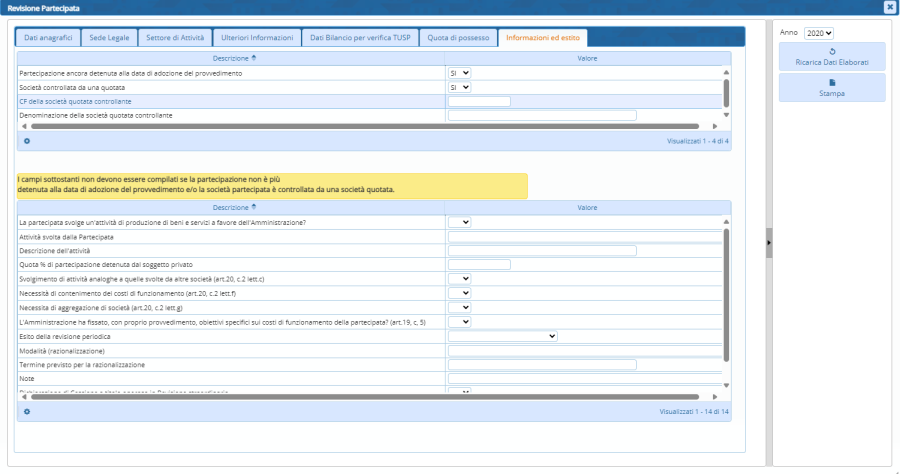Expand the Esito della revisione periodica dropdown
The height and width of the screenshot is (474, 900).
[502, 336]
